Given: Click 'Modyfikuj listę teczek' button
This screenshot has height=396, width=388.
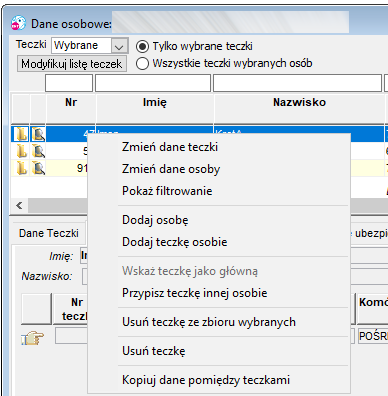Looking at the screenshot, I should [x=72, y=64].
